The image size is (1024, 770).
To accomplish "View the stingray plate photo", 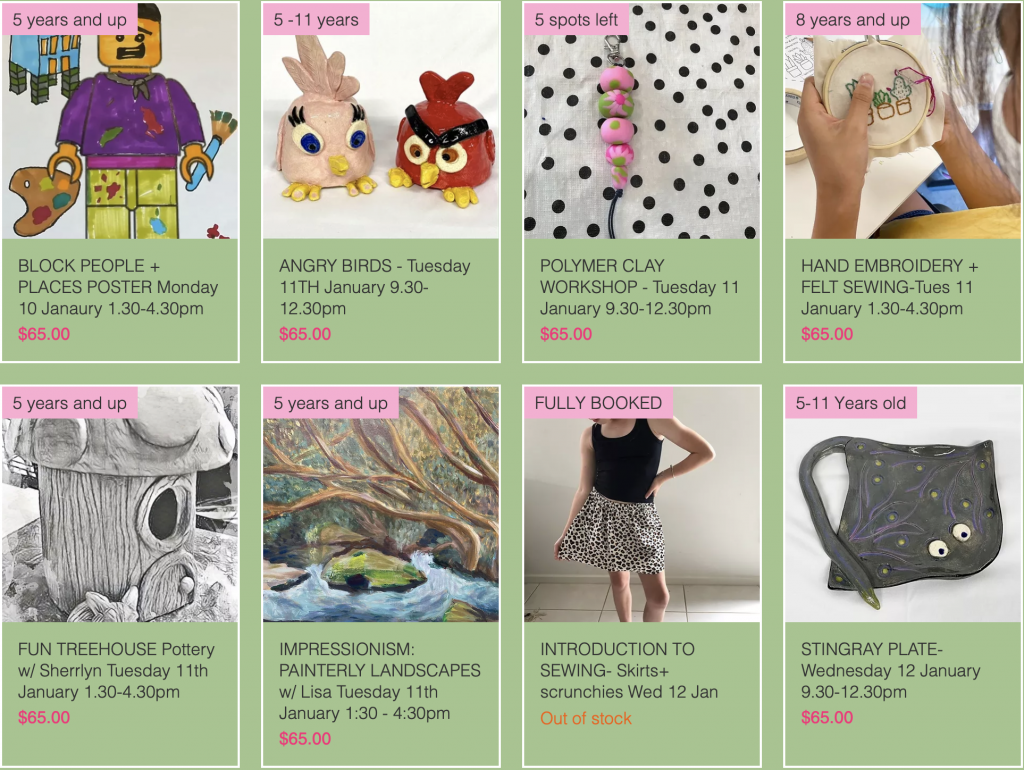I will (903, 504).
